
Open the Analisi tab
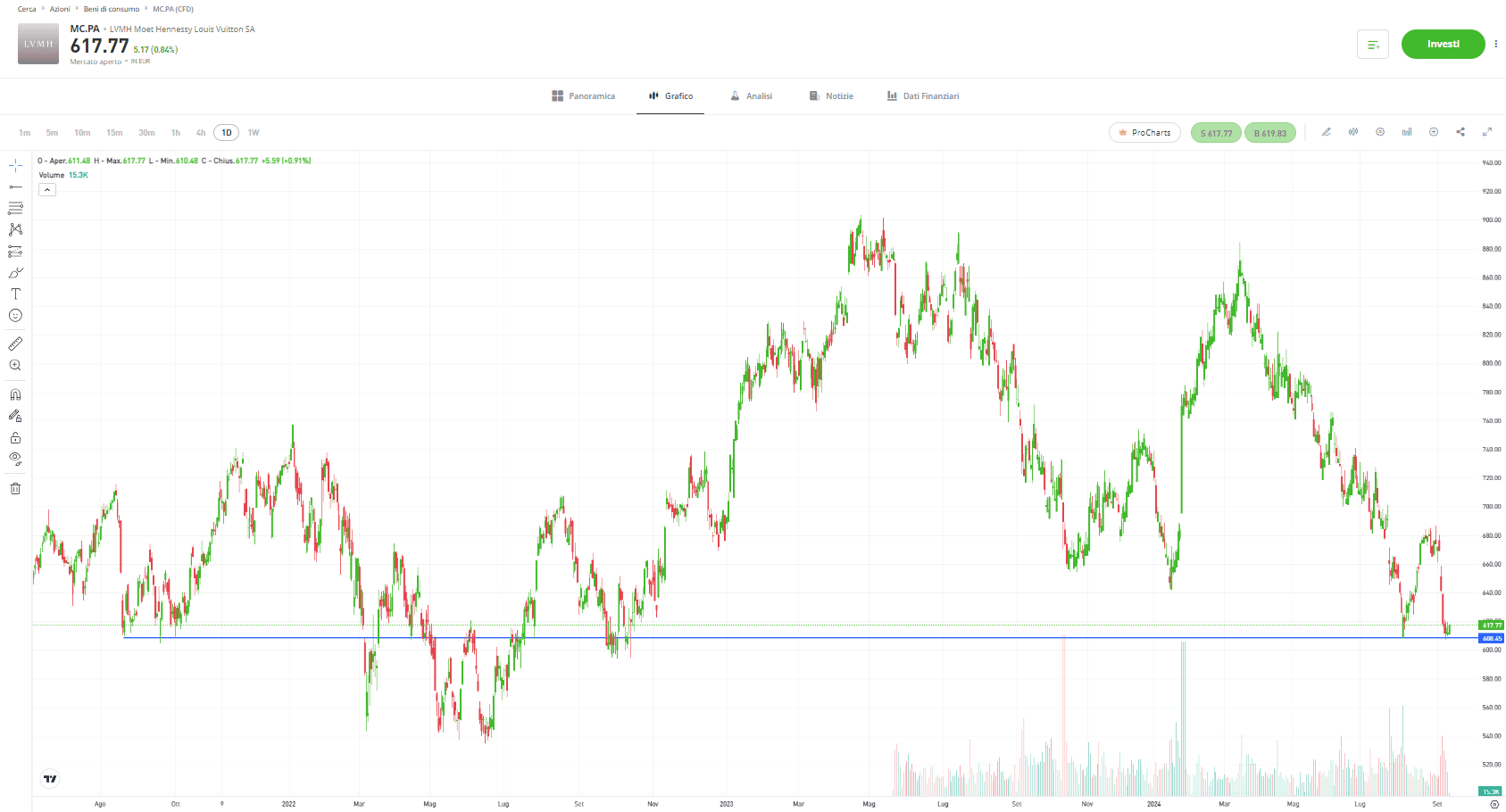(x=752, y=96)
